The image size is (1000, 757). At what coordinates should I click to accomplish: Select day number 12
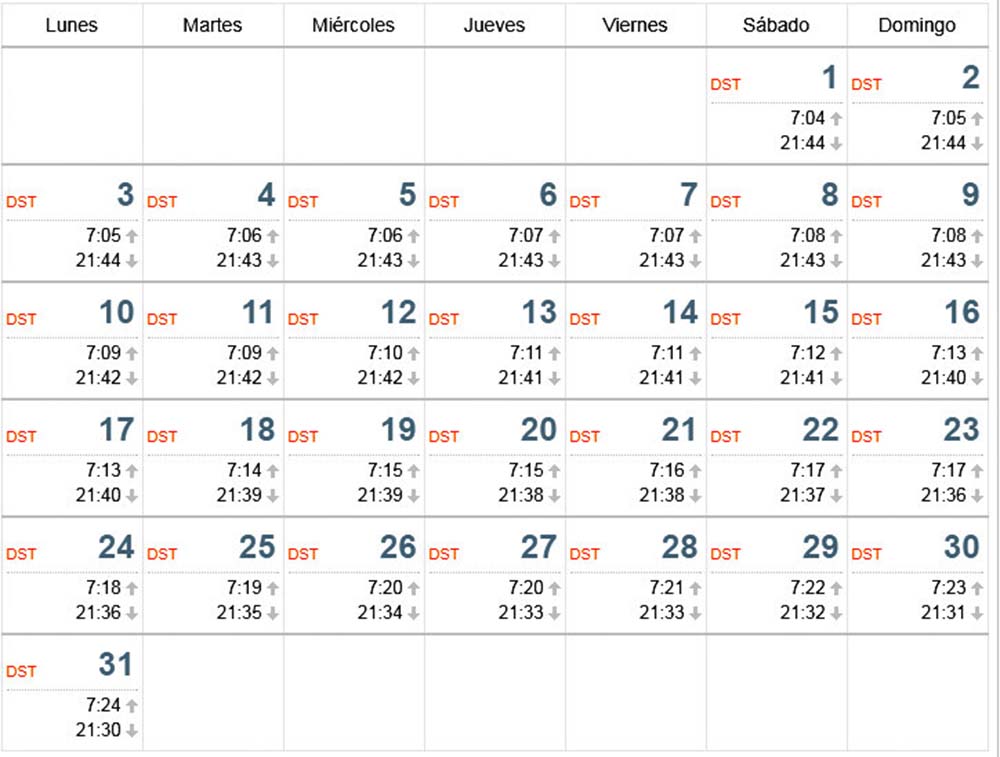click(x=399, y=312)
